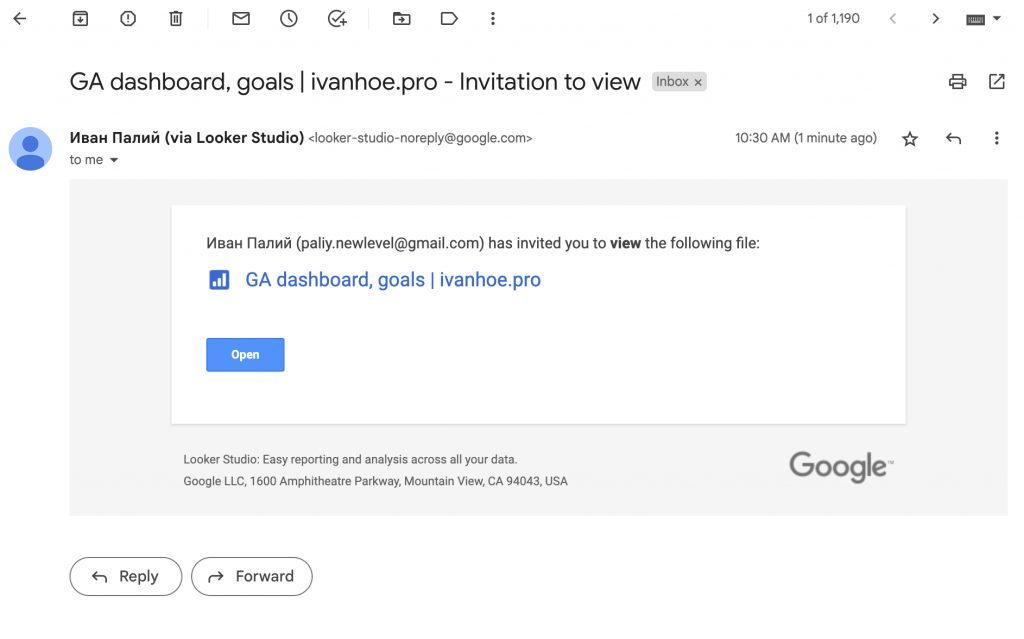Open the 'GA dashboard, goals | ivanhoe.pro' link

point(393,280)
